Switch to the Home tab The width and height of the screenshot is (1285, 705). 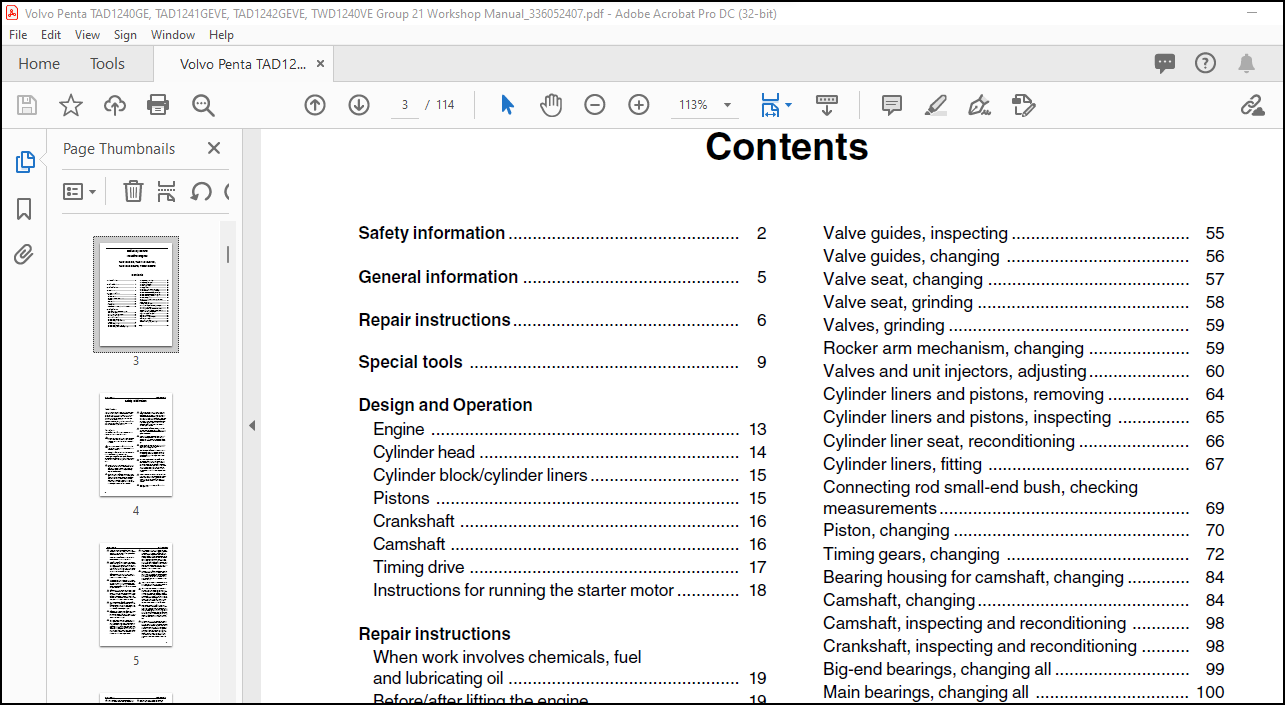coord(39,64)
